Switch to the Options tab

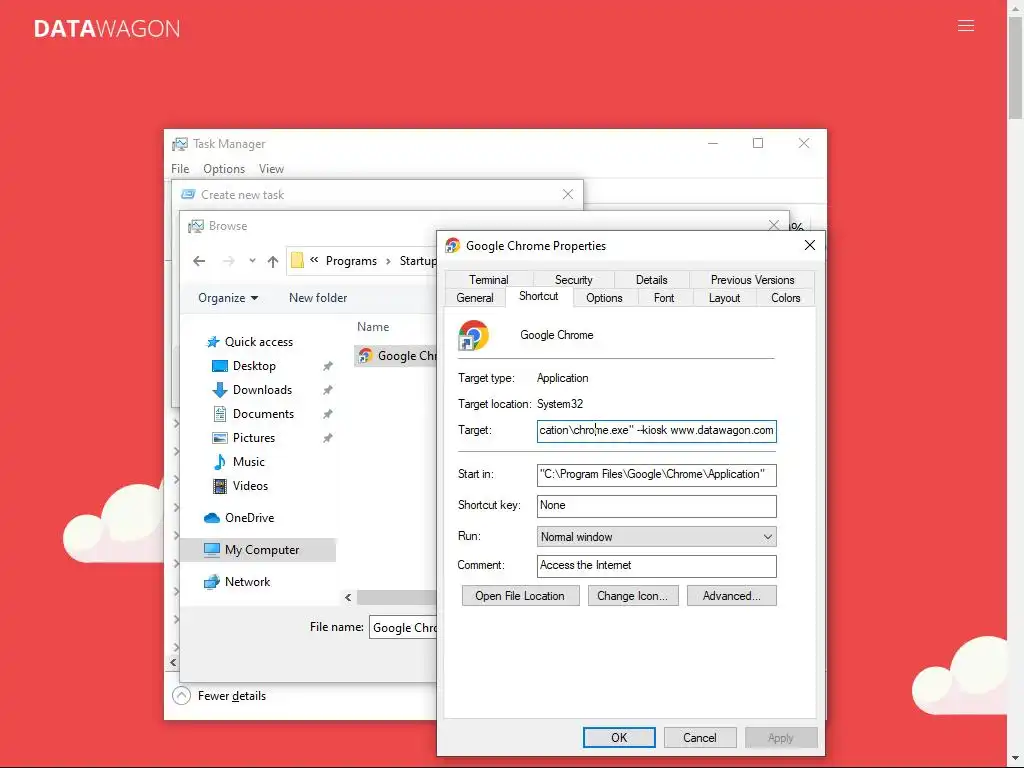[604, 298]
